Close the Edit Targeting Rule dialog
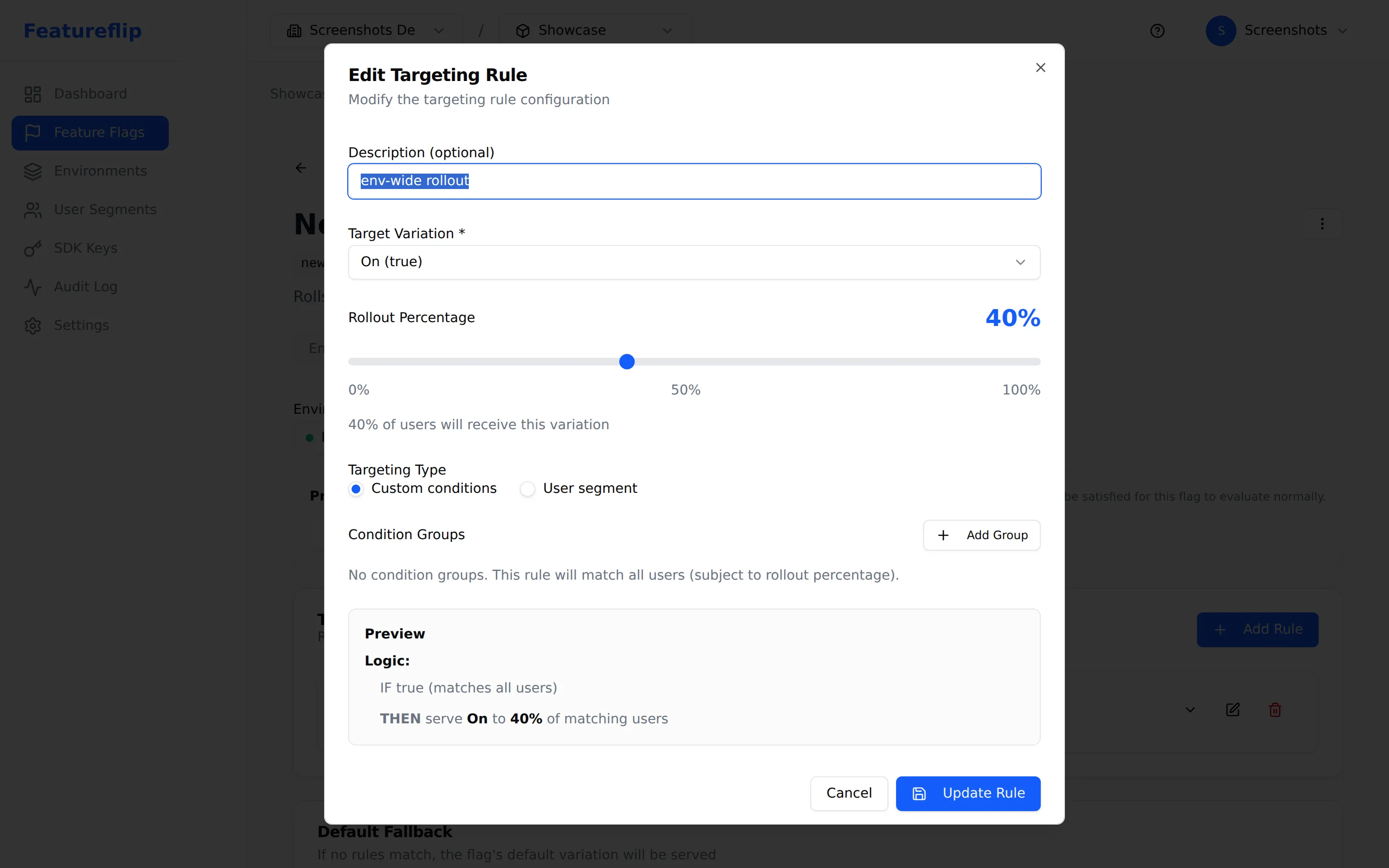The height and width of the screenshot is (868, 1389). [x=1040, y=68]
